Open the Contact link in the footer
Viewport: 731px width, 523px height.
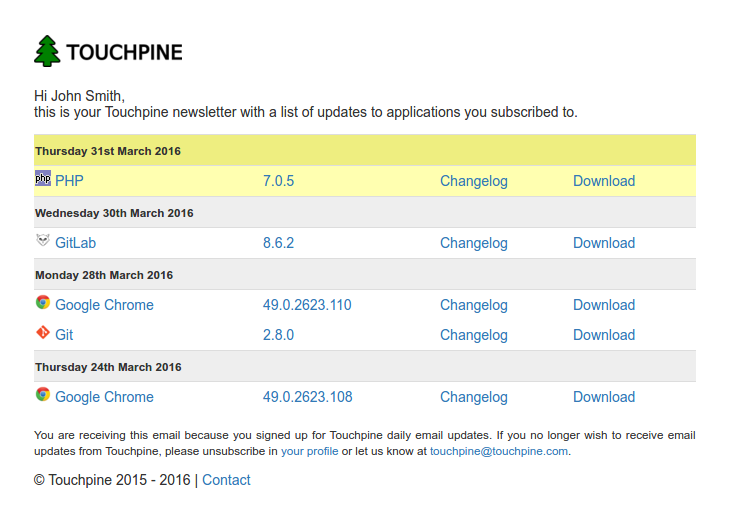point(226,480)
